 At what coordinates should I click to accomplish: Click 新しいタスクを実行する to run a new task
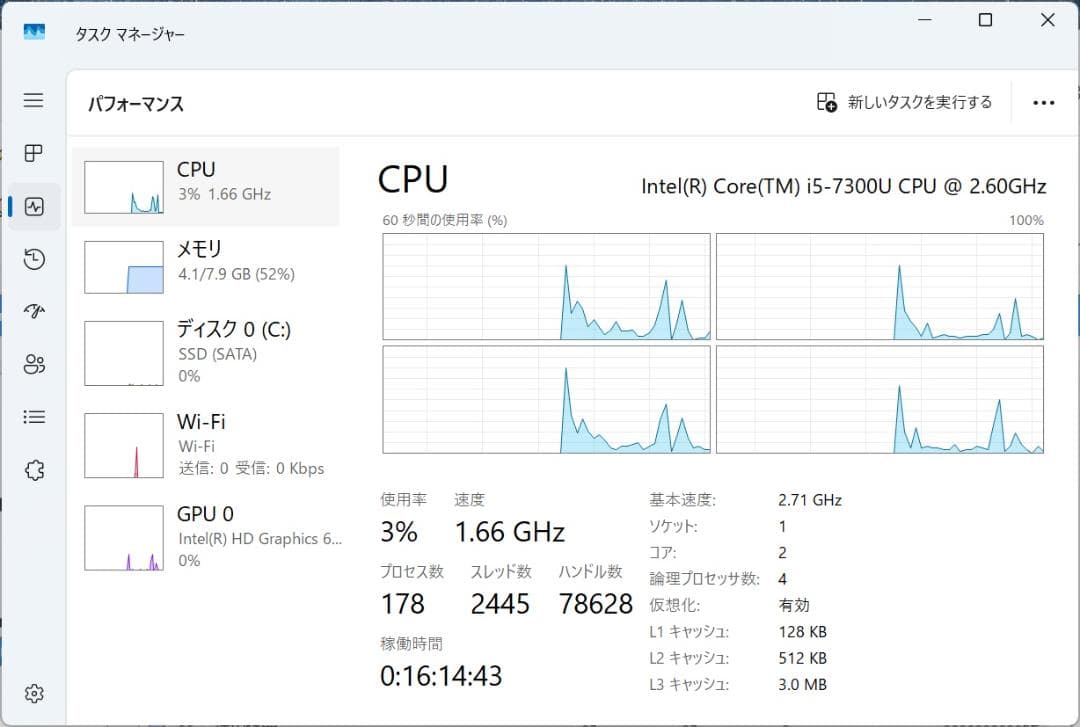coord(903,101)
